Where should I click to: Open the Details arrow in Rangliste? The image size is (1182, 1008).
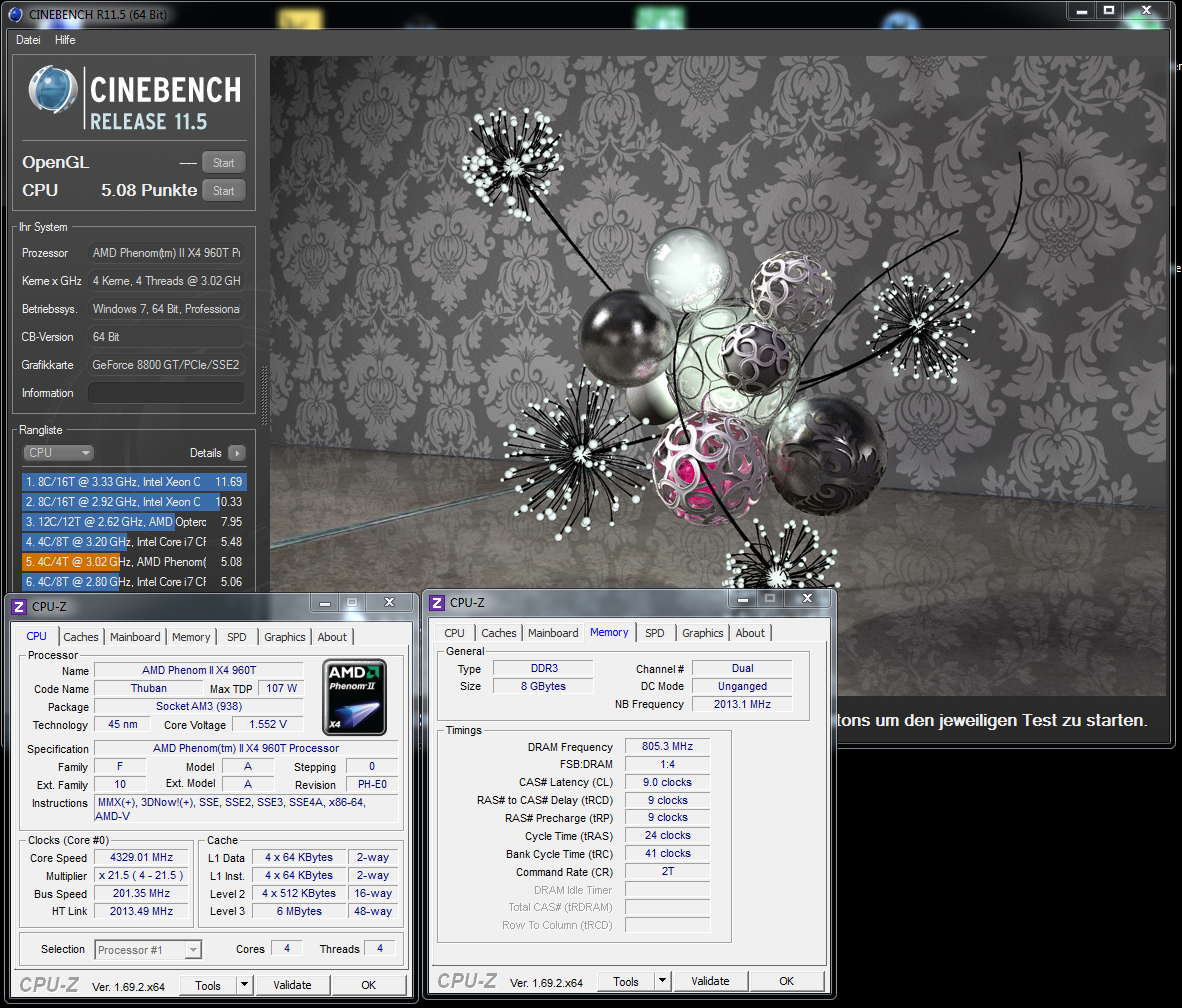pos(237,453)
